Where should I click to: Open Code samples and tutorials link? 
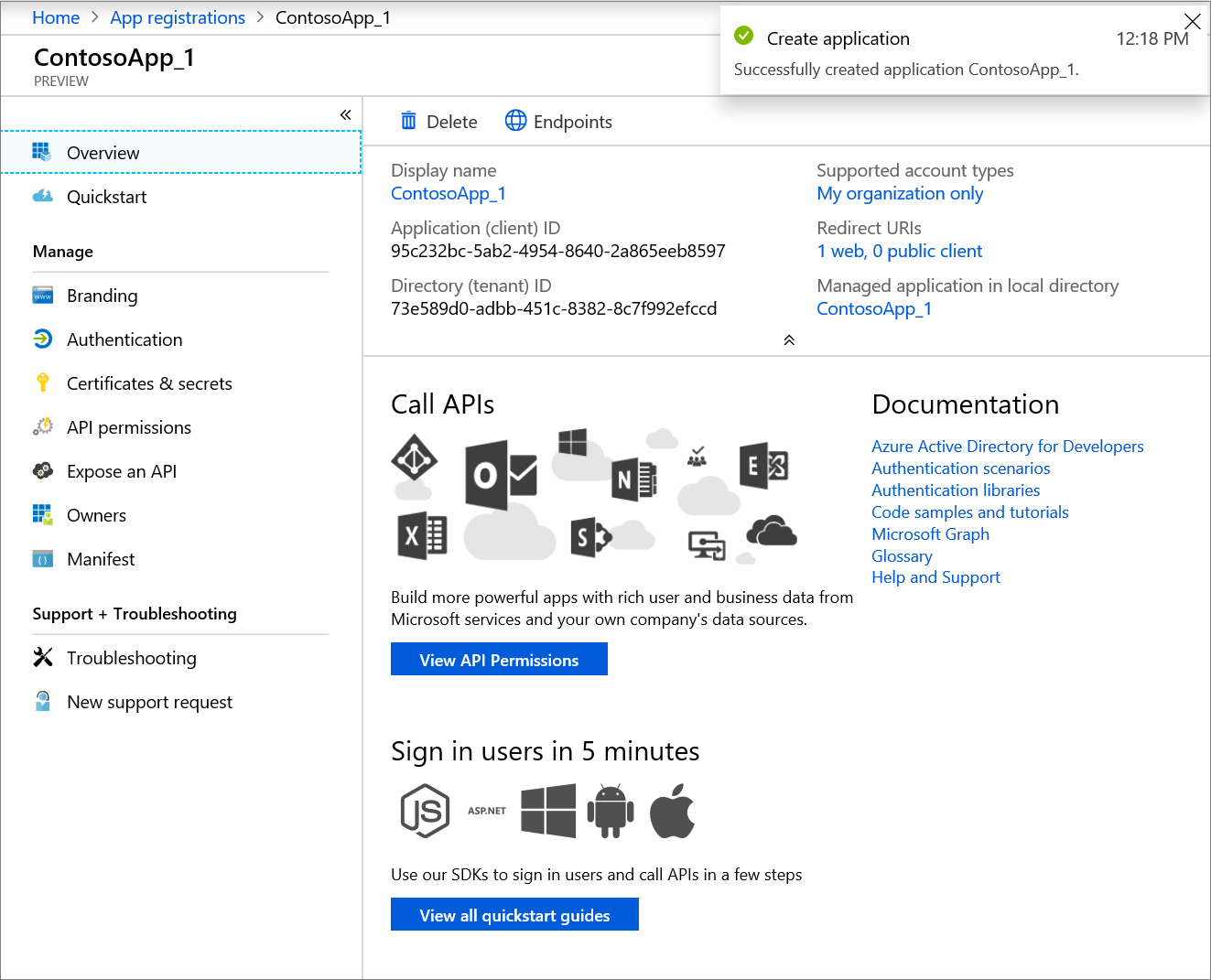point(970,512)
